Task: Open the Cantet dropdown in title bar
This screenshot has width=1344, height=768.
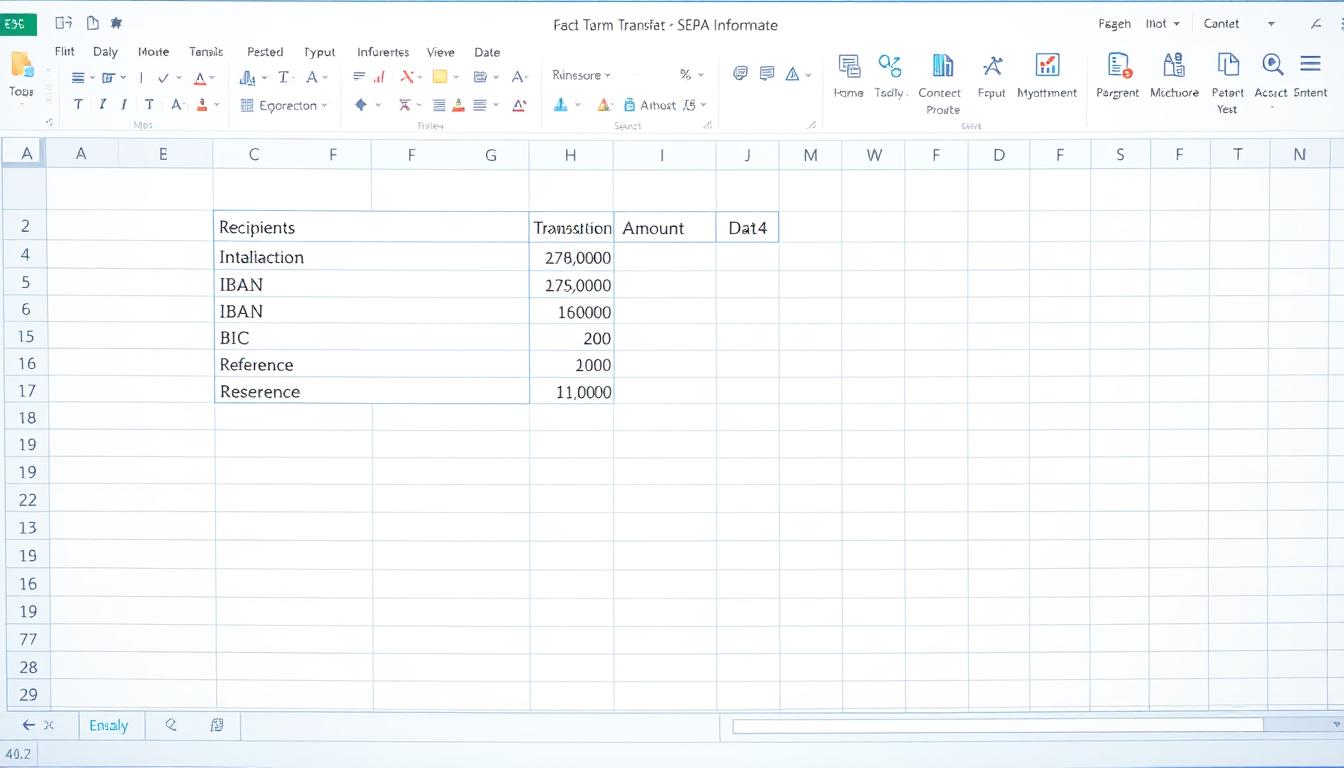Action: click(x=1239, y=23)
